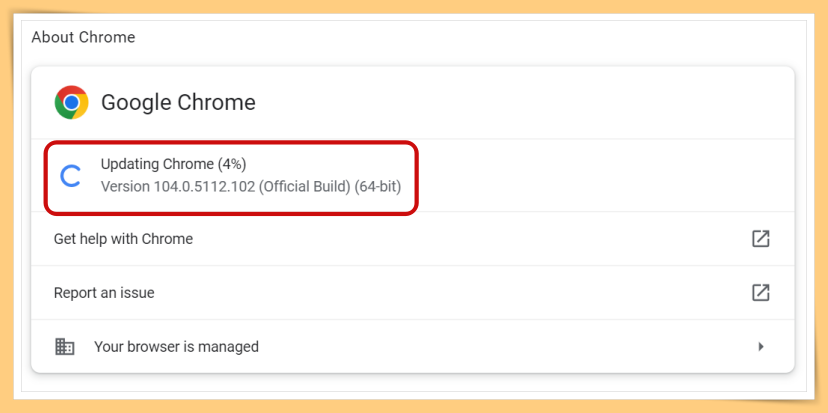Image resolution: width=828 pixels, height=413 pixels.
Task: Click the building icon for managed browser
Action: point(64,347)
